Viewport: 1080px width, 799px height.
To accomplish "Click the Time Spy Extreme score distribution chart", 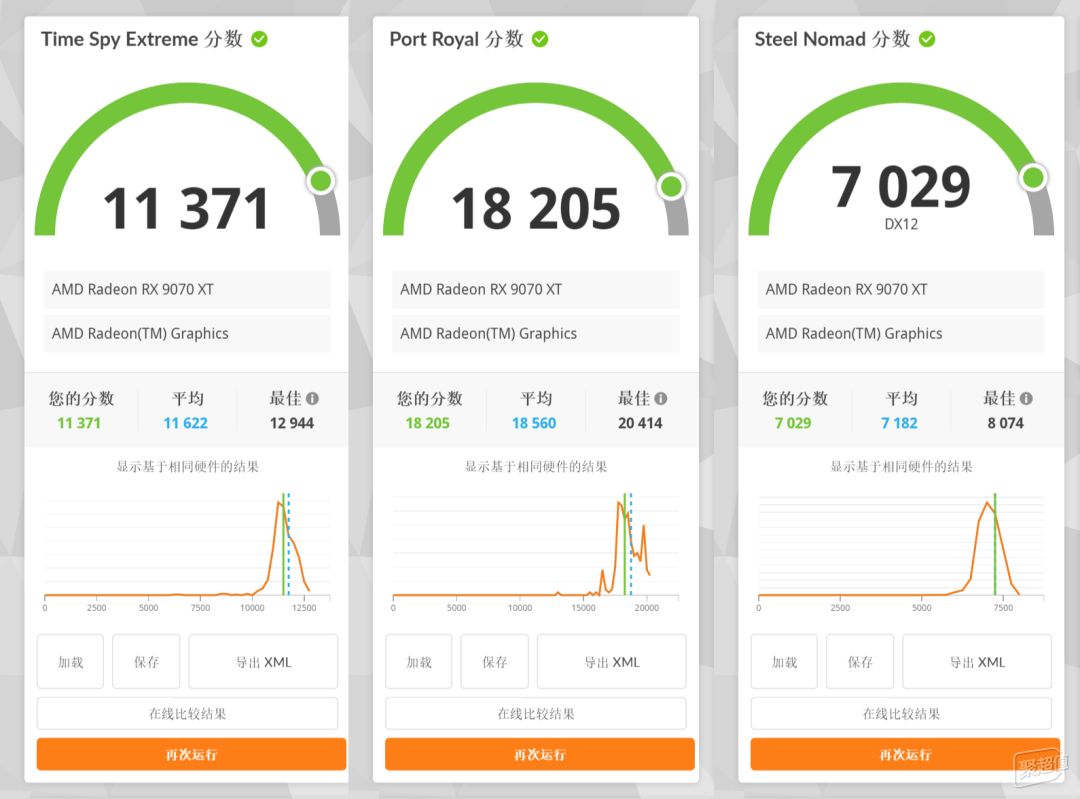I will (x=187, y=551).
